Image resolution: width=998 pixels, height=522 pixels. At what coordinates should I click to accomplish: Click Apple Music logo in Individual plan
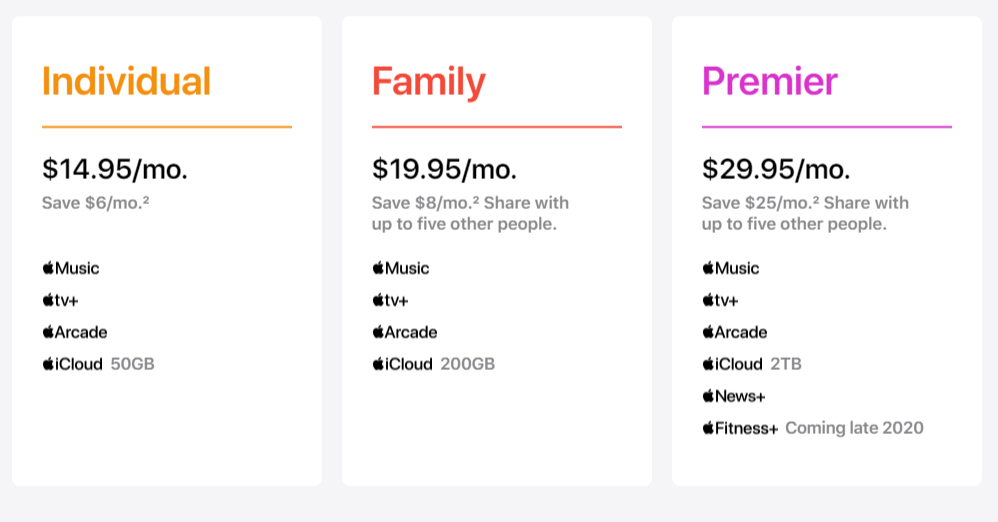[71, 268]
